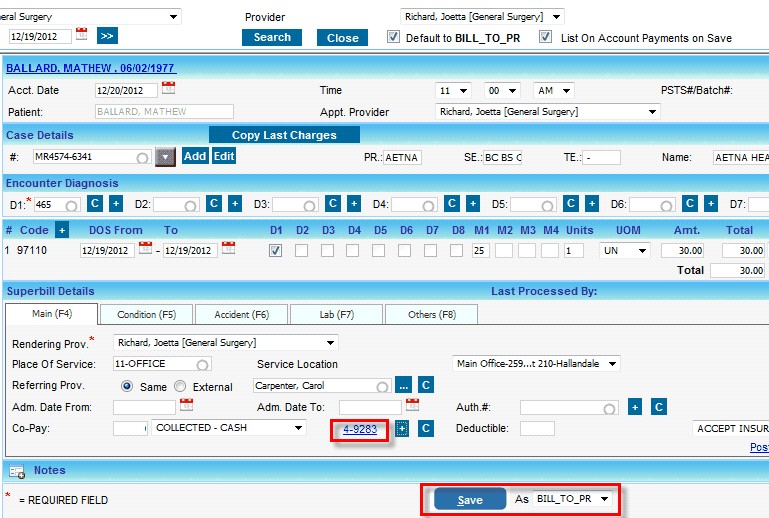Open Adm. Date From calendar icon
Viewport: 769px width, 518px height.
(186, 406)
